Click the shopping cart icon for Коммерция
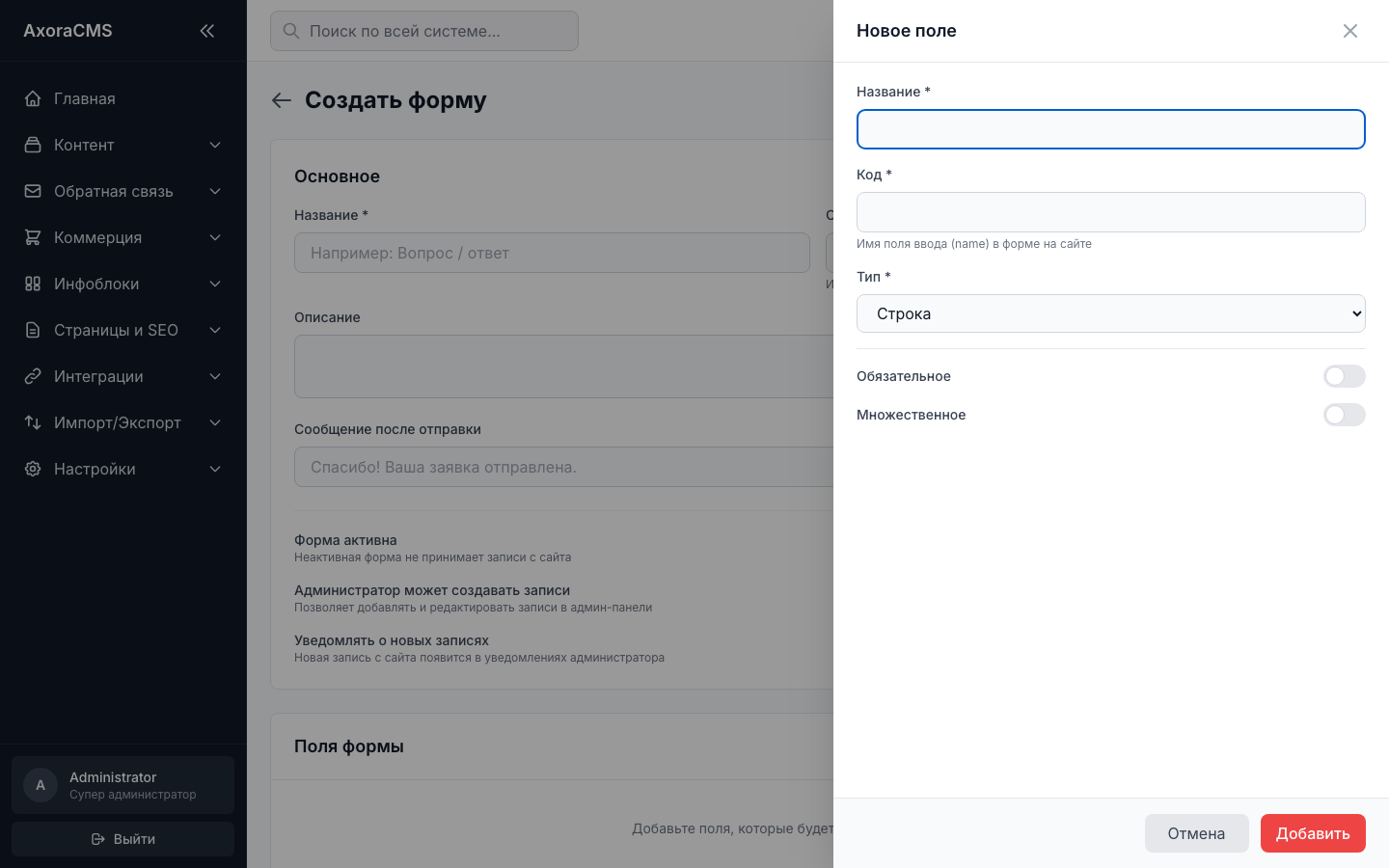1389x868 pixels. (x=33, y=237)
